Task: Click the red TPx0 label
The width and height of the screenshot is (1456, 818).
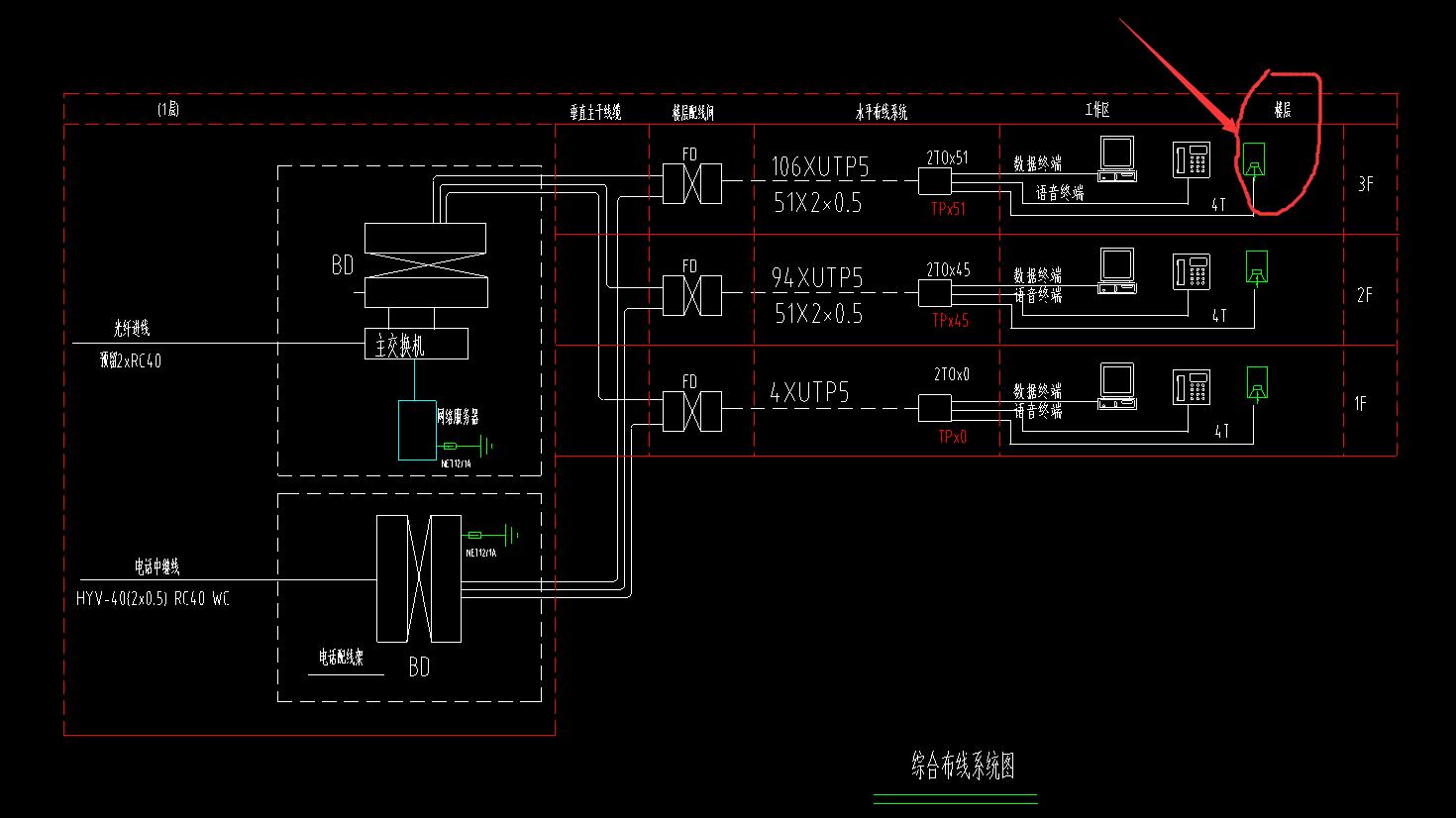Action: [x=951, y=436]
